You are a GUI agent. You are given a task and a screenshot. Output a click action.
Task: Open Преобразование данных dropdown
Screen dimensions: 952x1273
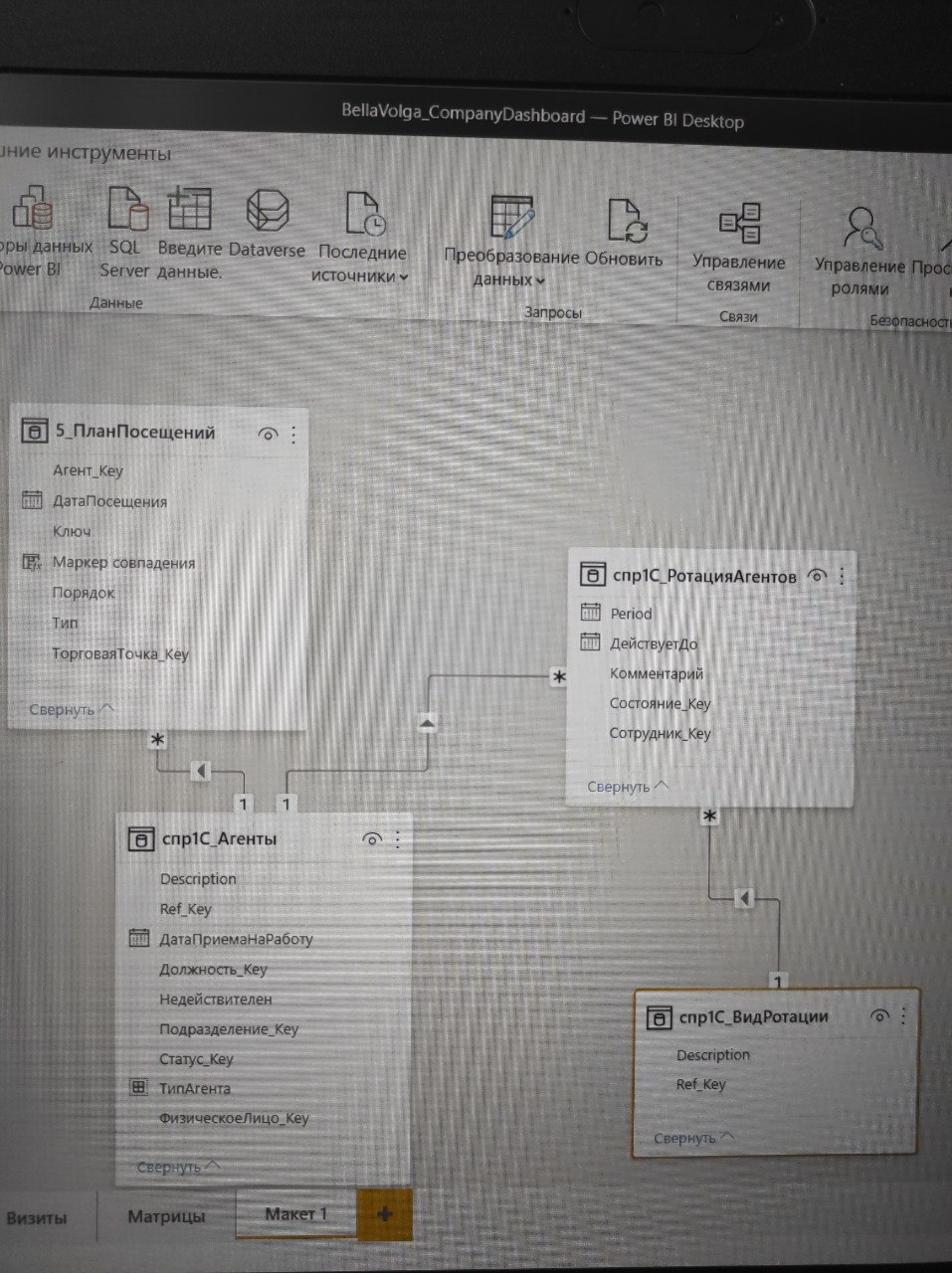510,242
